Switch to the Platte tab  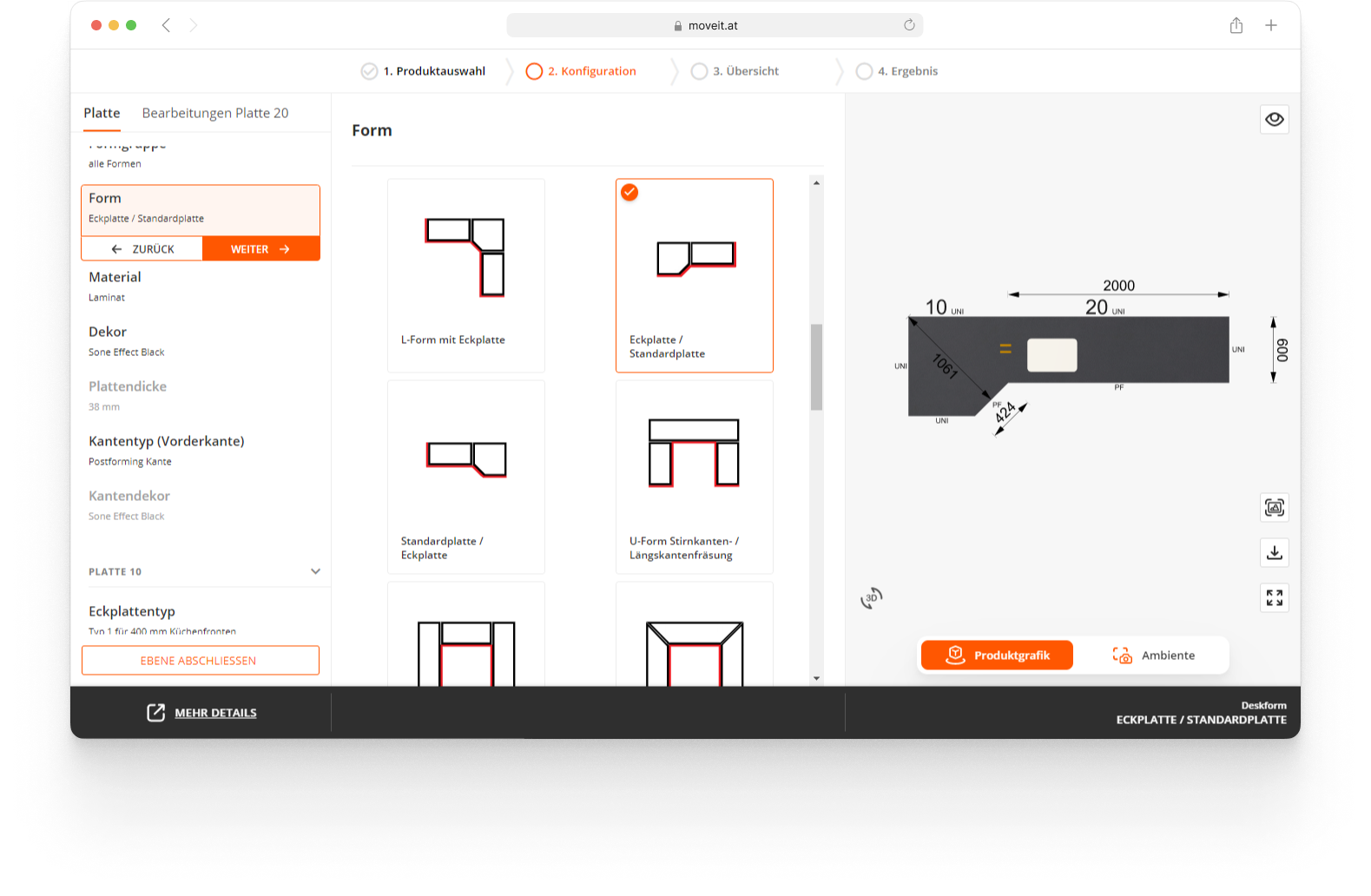pyautogui.click(x=102, y=113)
